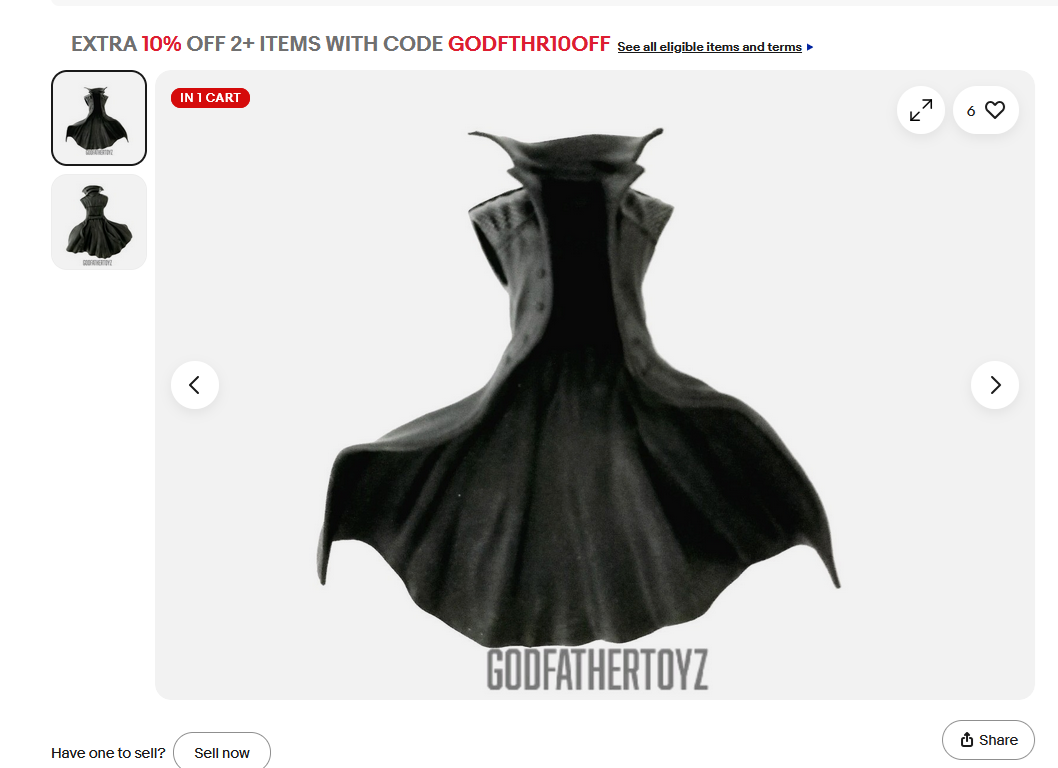Viewport: 1058px width, 768px height.
Task: Go to the previous image with left chevron
Action: (195, 385)
